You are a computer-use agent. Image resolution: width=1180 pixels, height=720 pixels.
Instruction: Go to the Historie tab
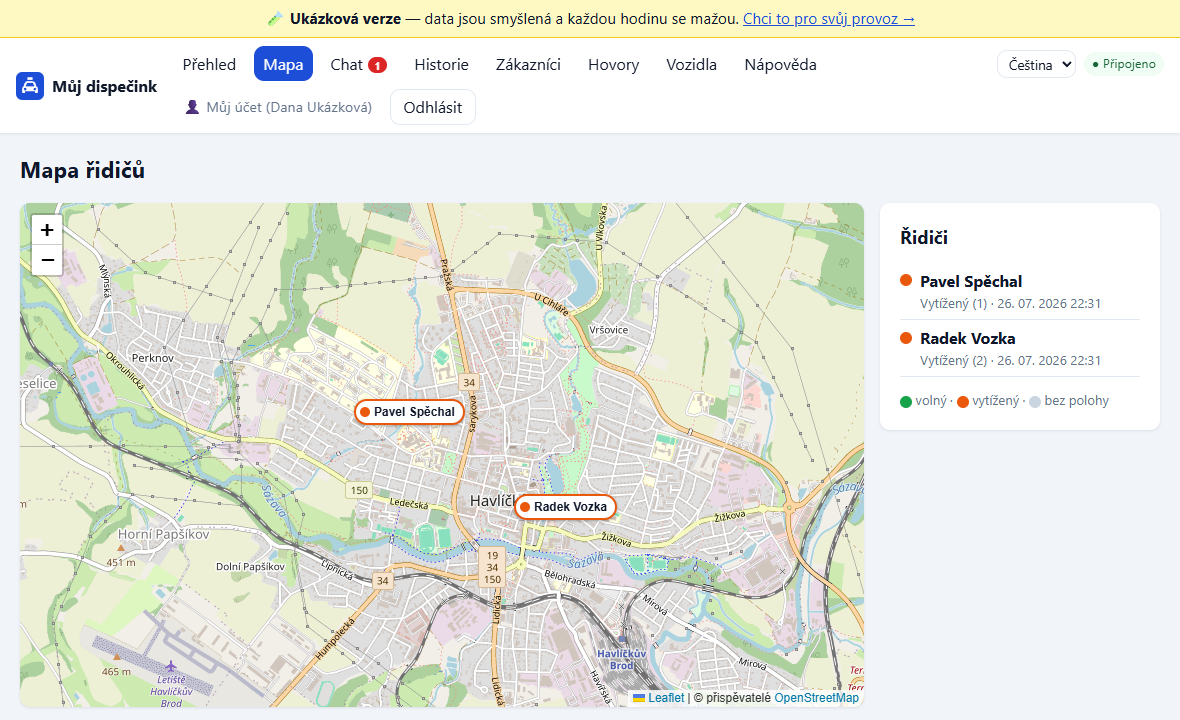[441, 65]
